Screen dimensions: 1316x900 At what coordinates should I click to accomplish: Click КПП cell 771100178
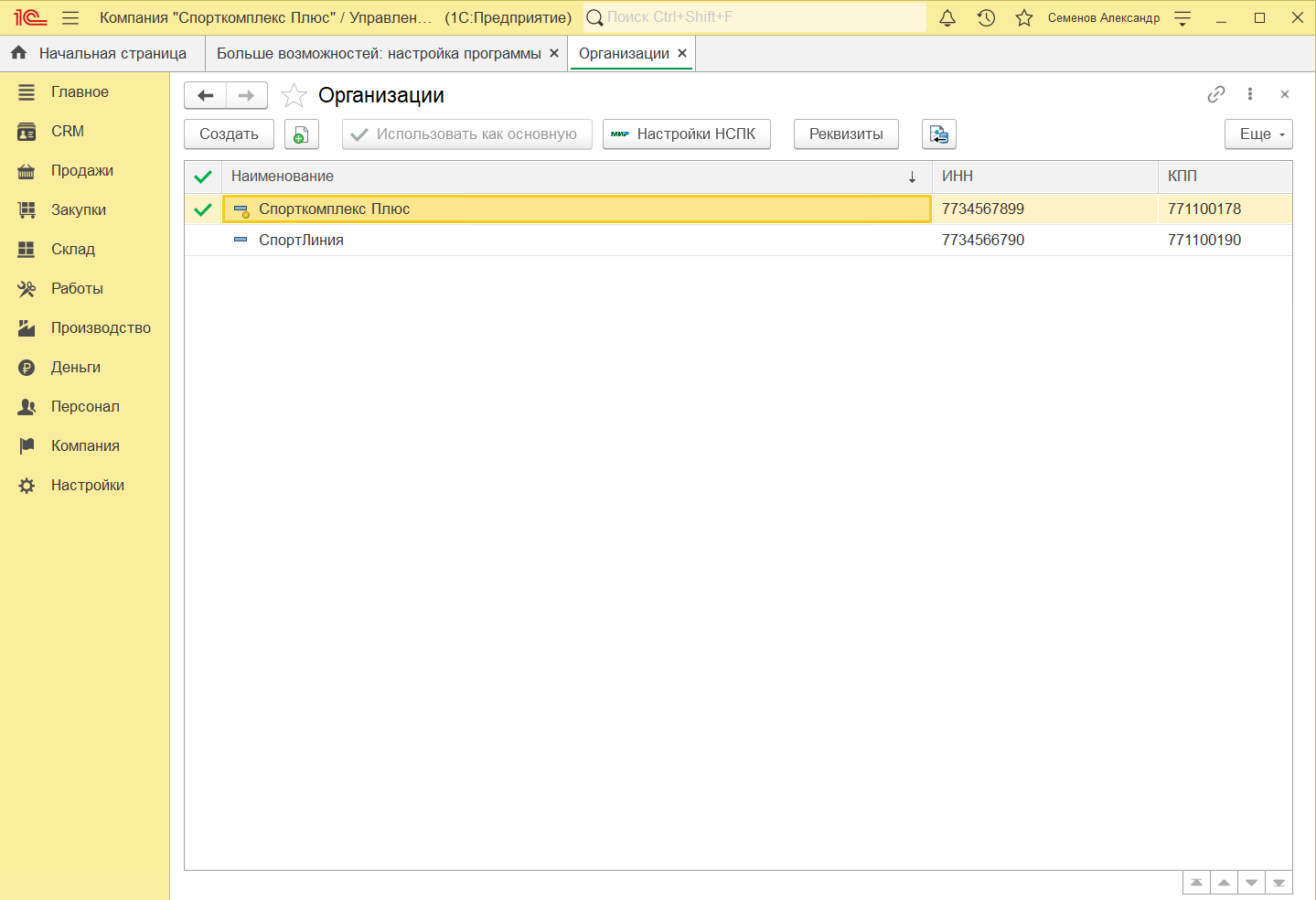point(1225,209)
